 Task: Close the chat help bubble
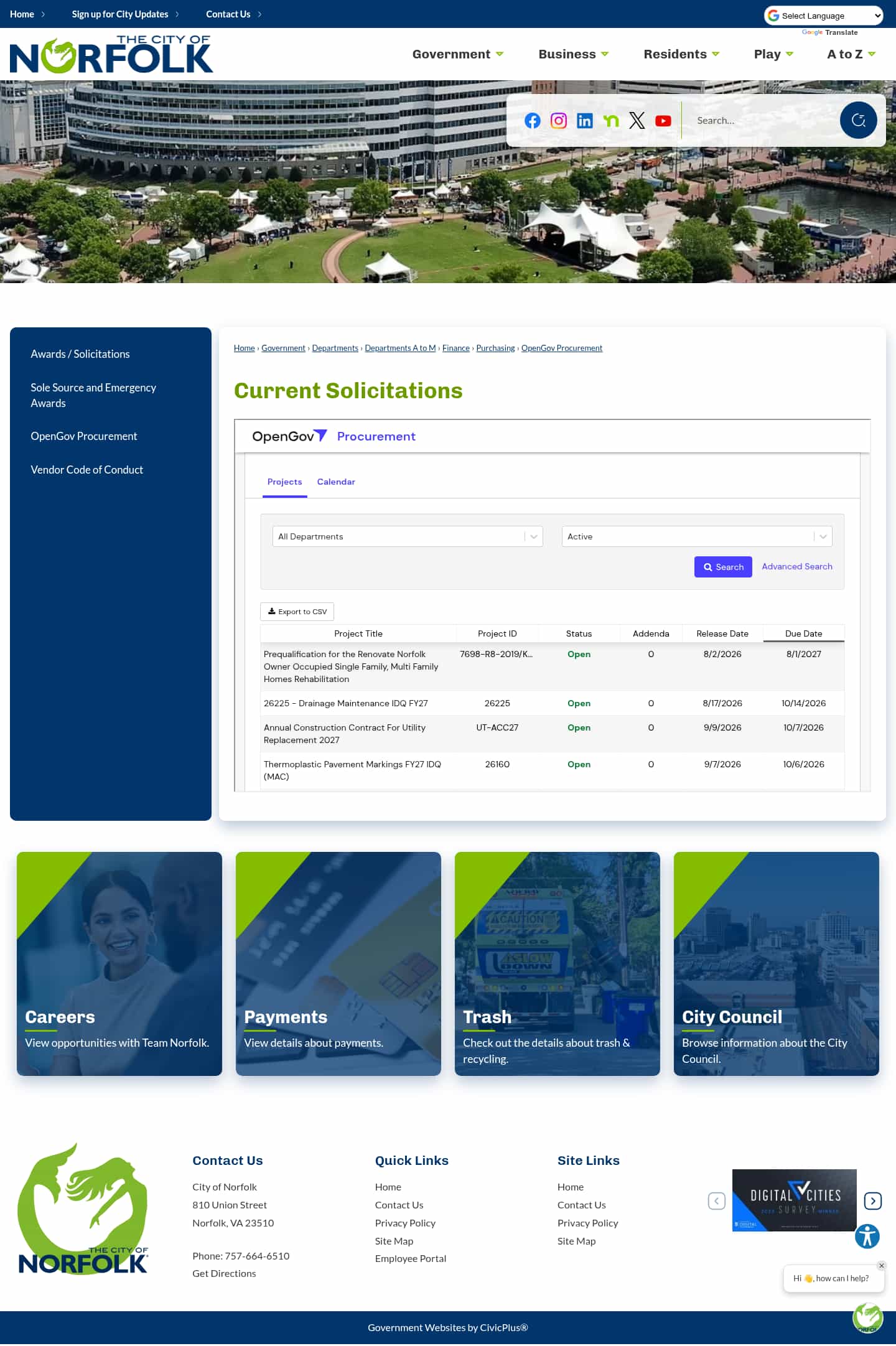point(882,1266)
